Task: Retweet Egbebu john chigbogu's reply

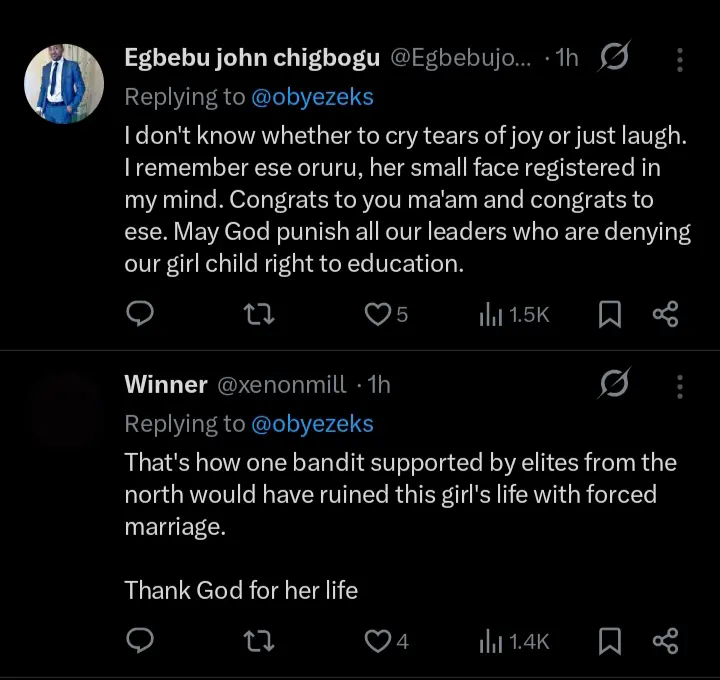Action: click(260, 314)
